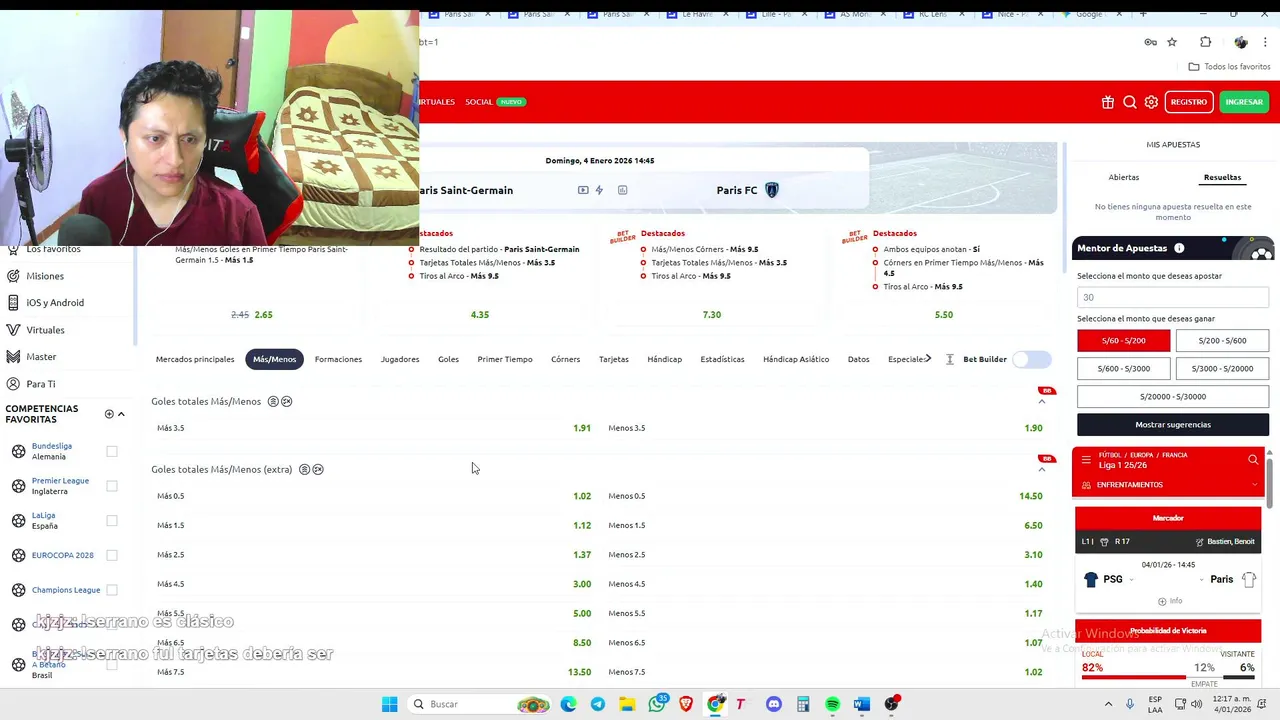This screenshot has height=720, width=1280.
Task: Click the video stream icon beside Paris Saint-Germain
Action: pos(583,190)
